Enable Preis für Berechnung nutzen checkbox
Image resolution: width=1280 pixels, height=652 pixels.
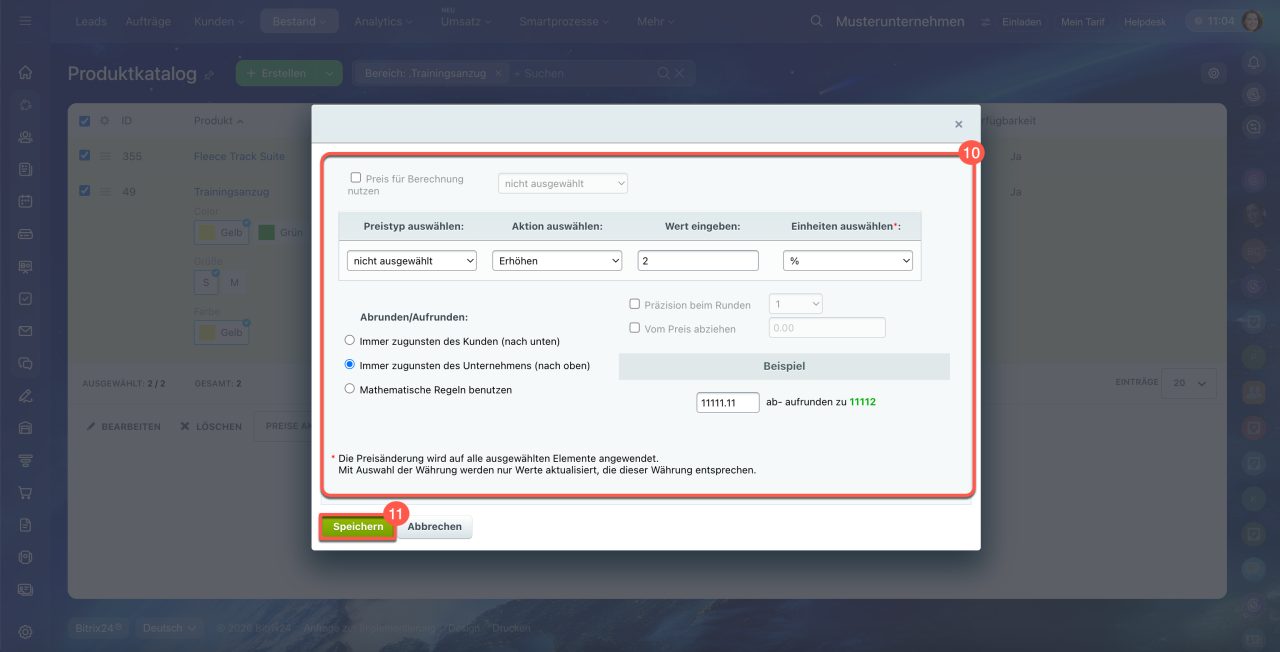coord(356,177)
